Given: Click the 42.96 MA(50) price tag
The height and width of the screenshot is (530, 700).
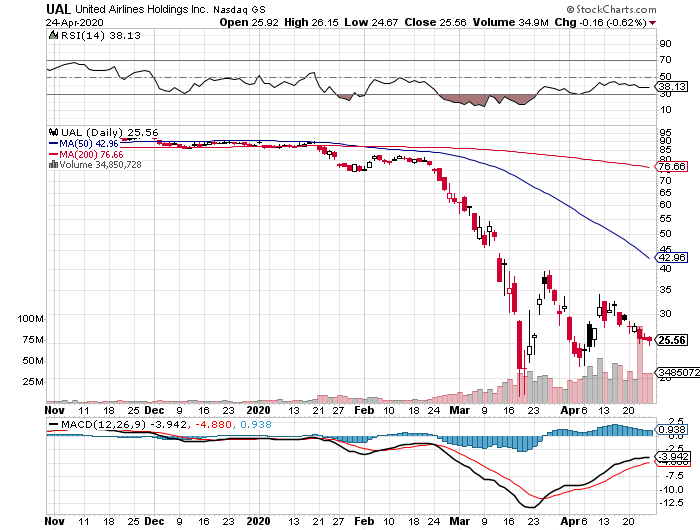Looking at the screenshot, I should (671, 258).
